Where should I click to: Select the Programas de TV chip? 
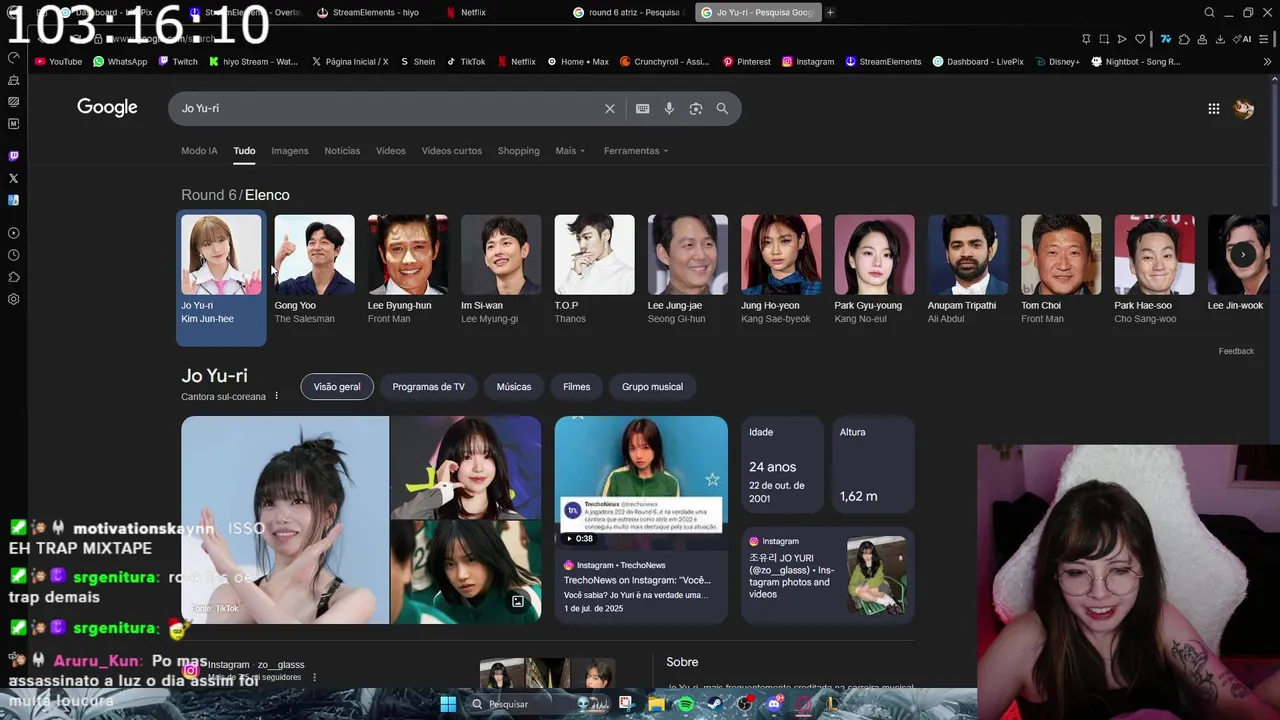pos(428,387)
